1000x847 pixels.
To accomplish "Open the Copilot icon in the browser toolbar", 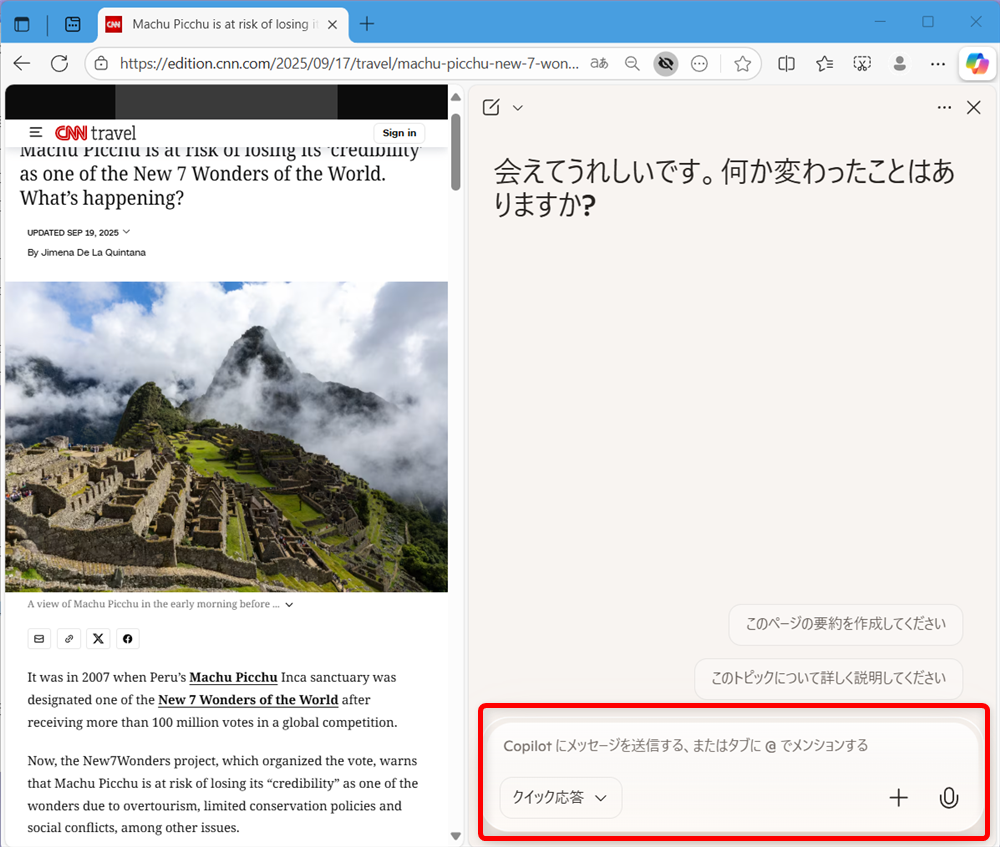I will click(x=977, y=63).
